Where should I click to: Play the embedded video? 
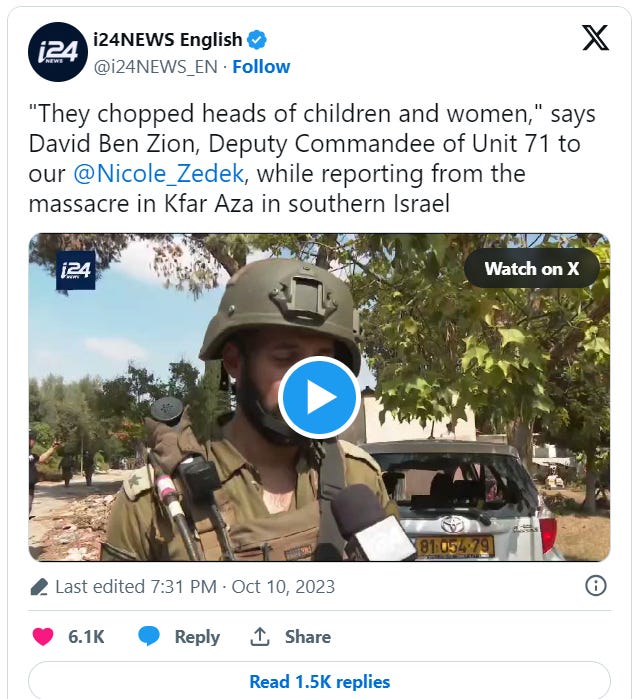(x=319, y=397)
